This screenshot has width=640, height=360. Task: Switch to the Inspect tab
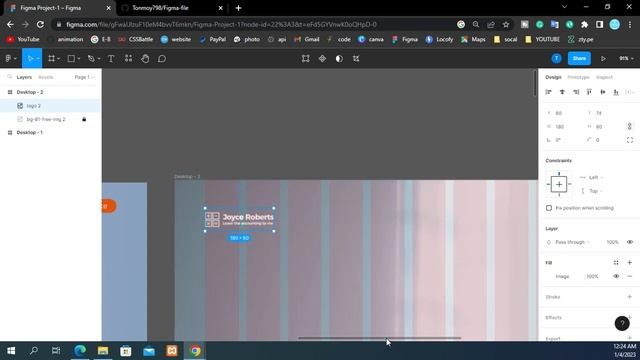click(604, 77)
